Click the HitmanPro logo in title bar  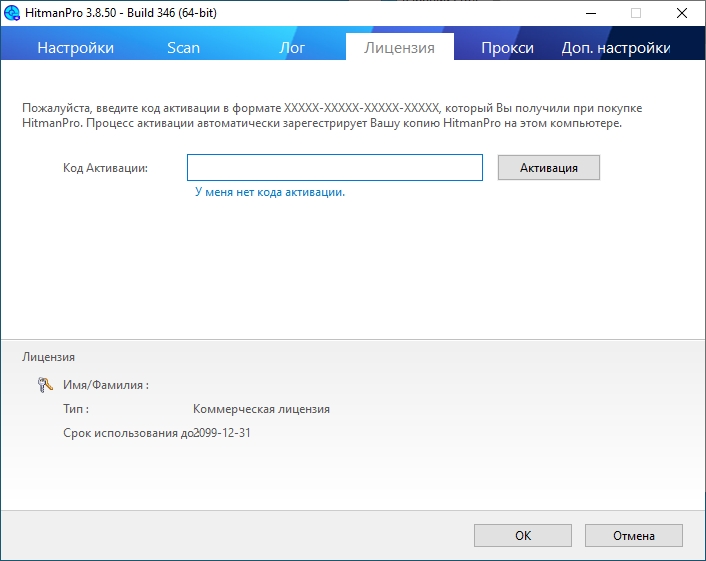[12, 13]
